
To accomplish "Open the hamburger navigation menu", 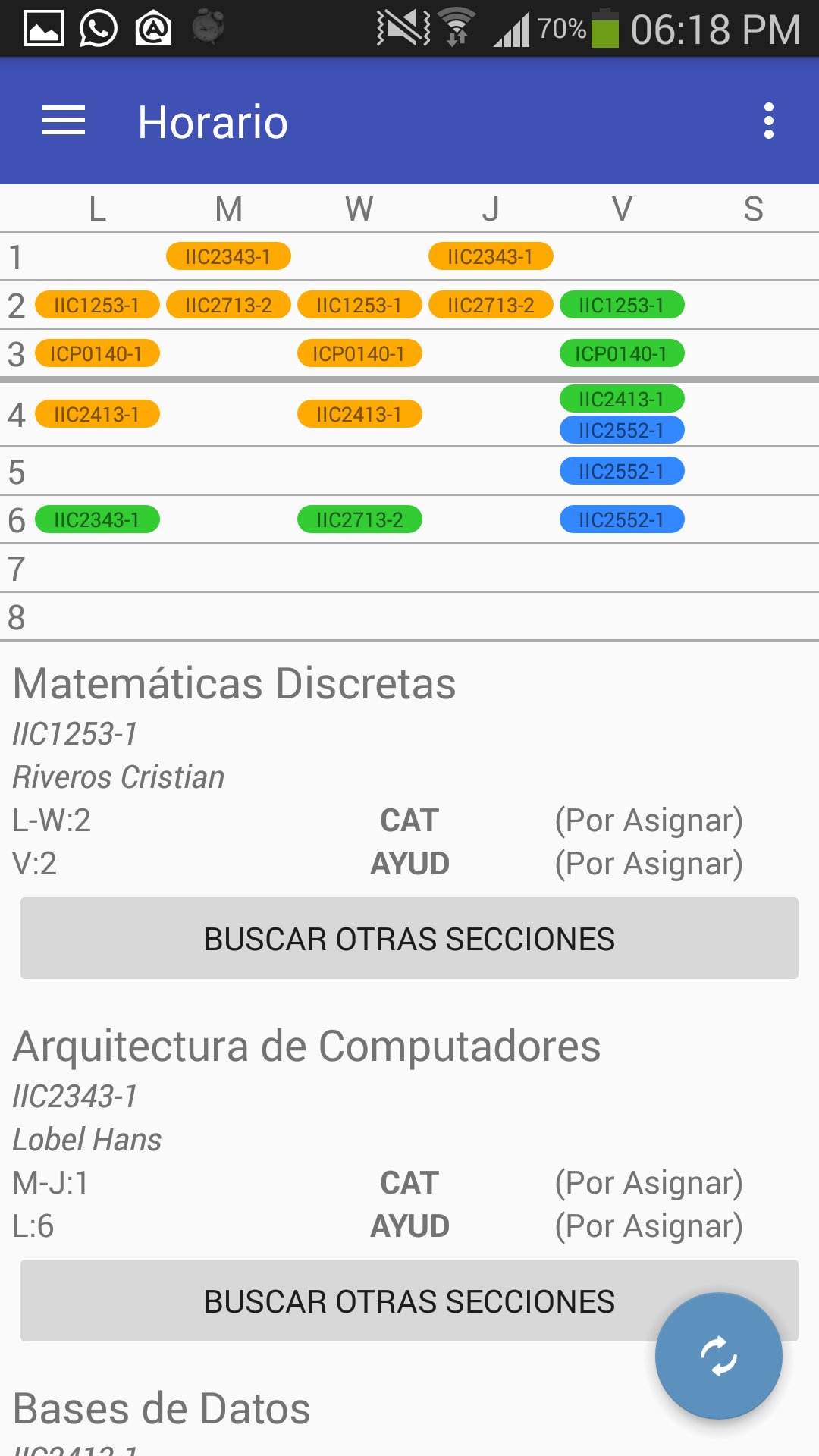I will (x=64, y=121).
